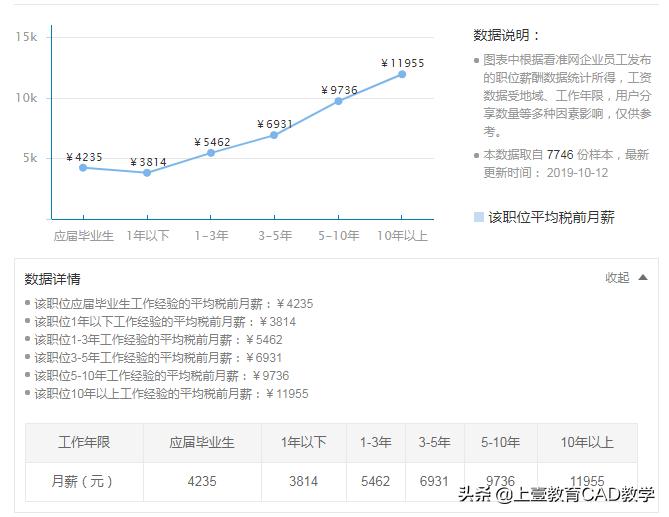Click the 10年以上 table header cell
The image size is (669, 517).
pos(588,442)
